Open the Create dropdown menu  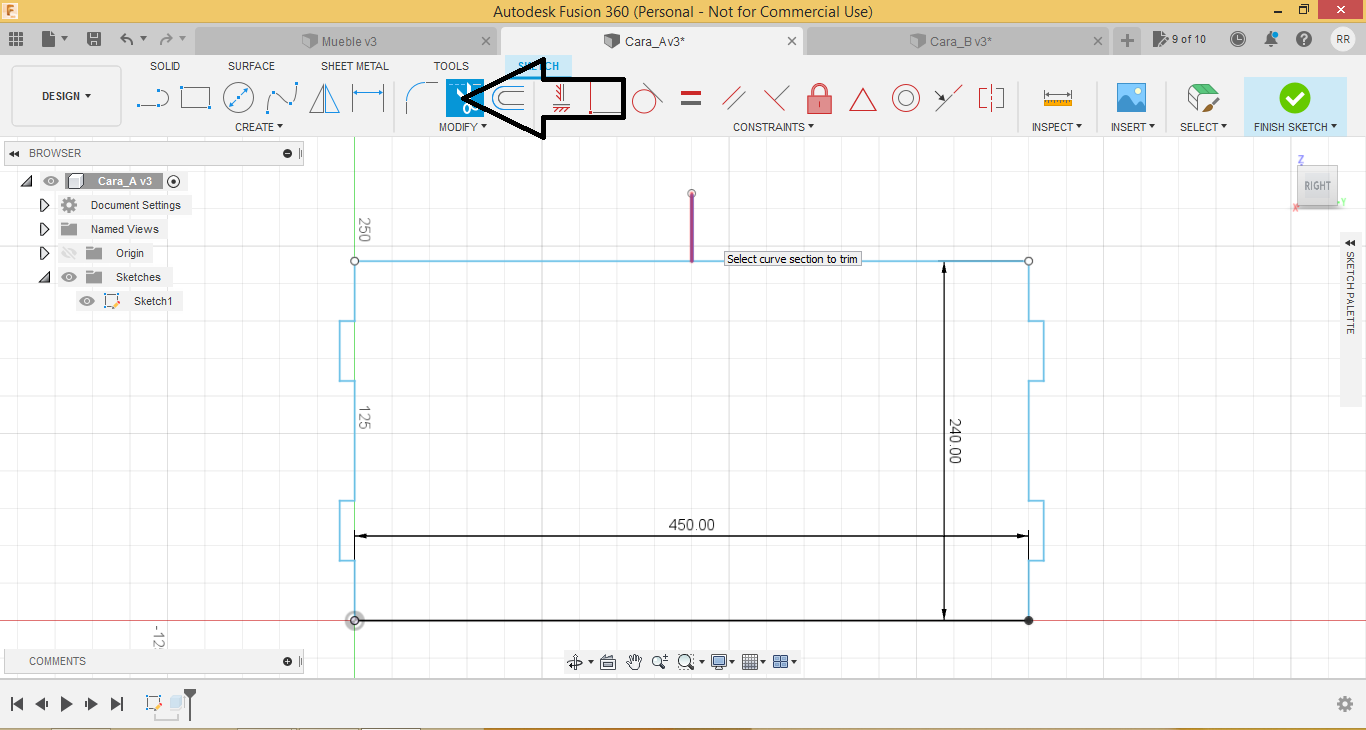pyautogui.click(x=259, y=127)
